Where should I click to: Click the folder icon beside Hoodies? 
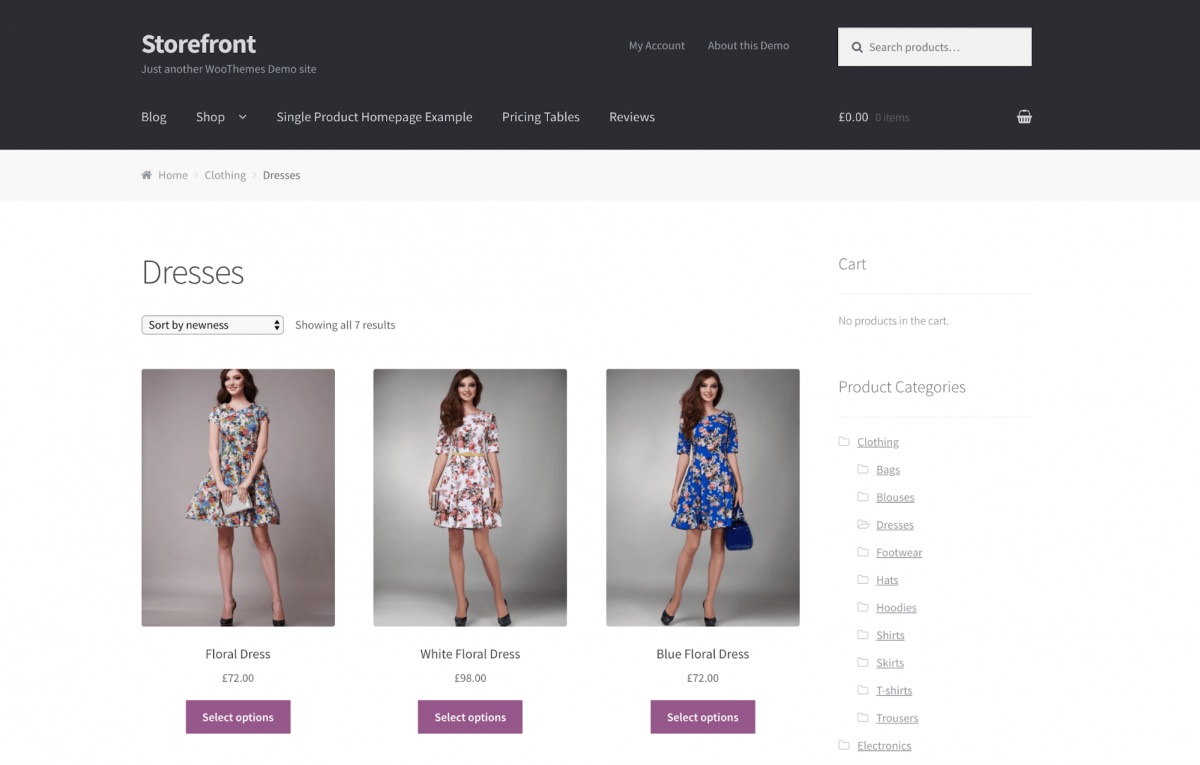click(863, 607)
